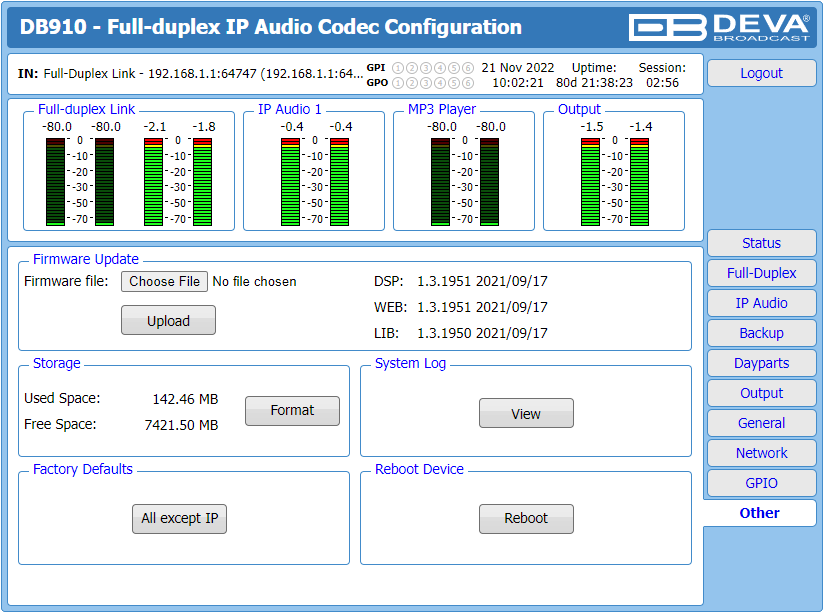The width and height of the screenshot is (824, 613).
Task: Click GPO indicator 4
Action: tap(440, 83)
